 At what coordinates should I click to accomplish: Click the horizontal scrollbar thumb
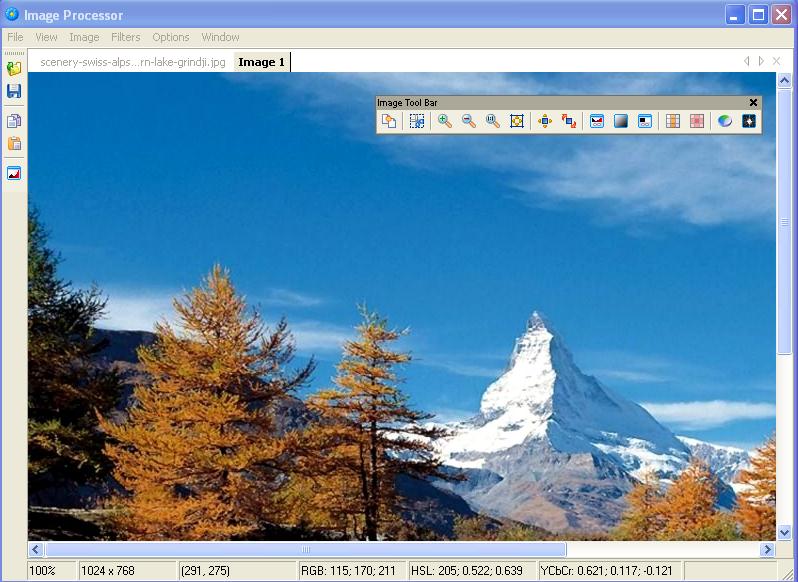coord(305,549)
